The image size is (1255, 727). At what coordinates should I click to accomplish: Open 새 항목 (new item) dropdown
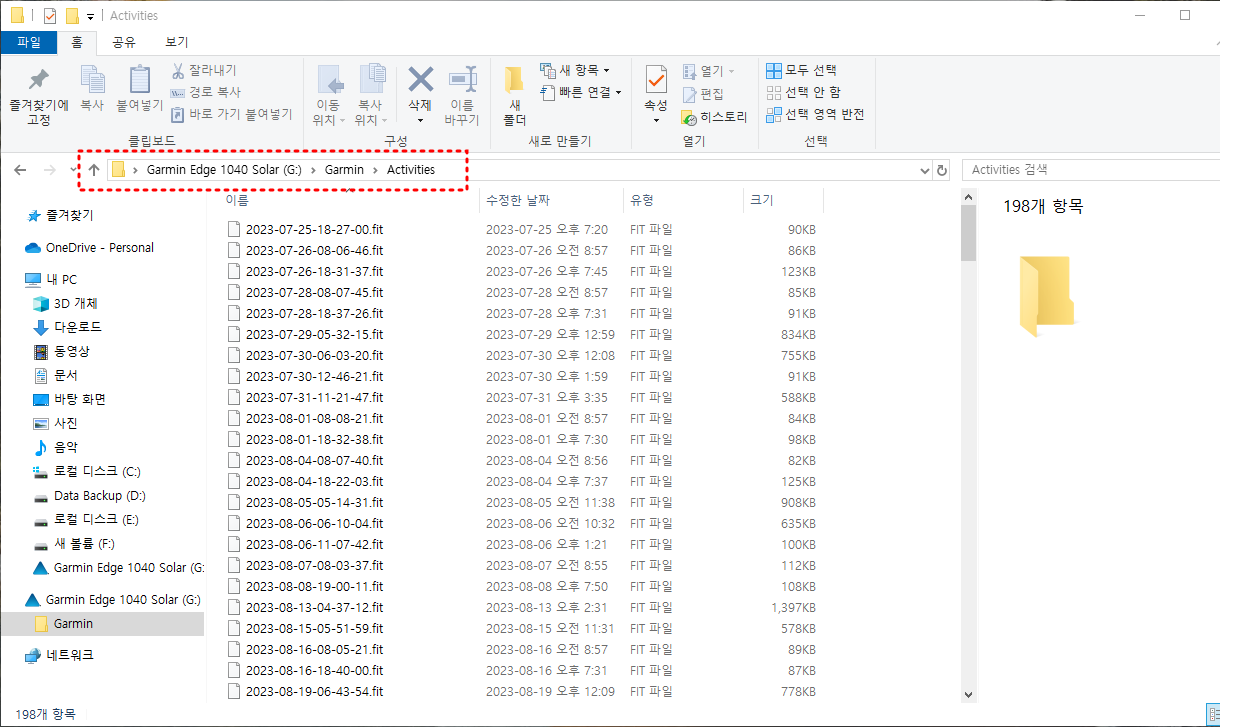point(575,70)
